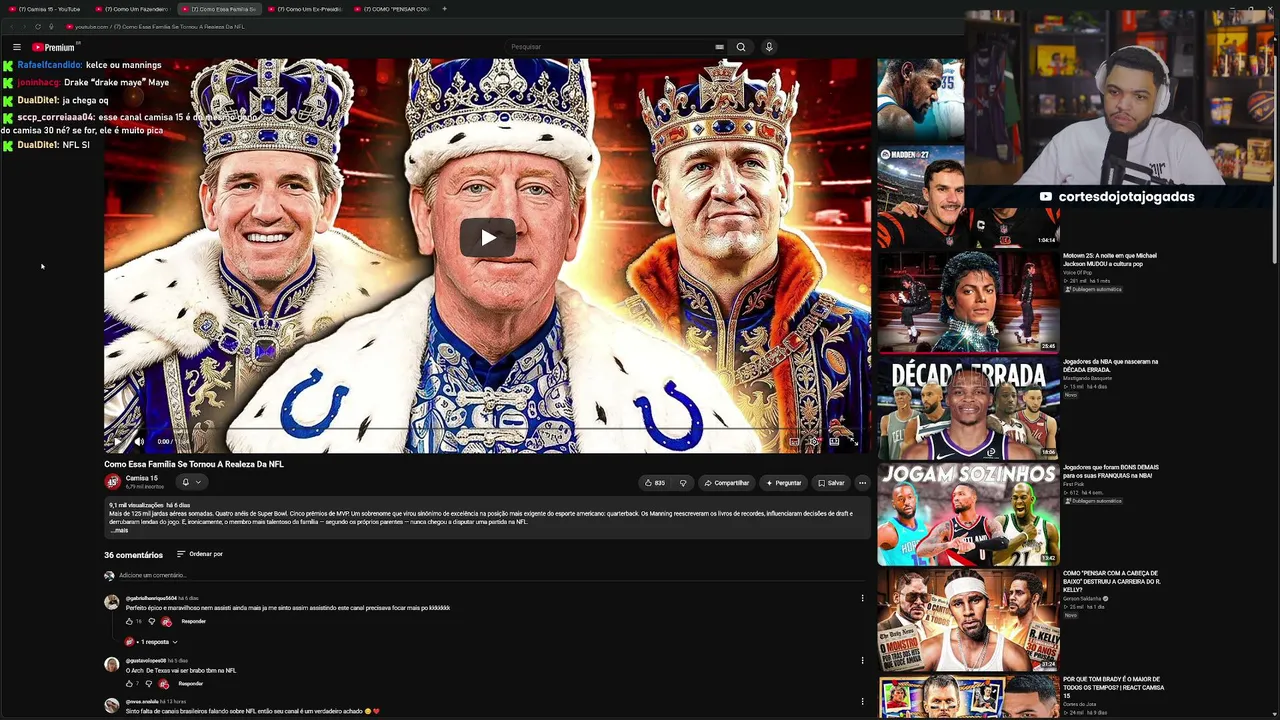Screen dimensions: 1280x720
Task: Open the YouTube guide hamburger menu
Action: pyautogui.click(x=17, y=47)
